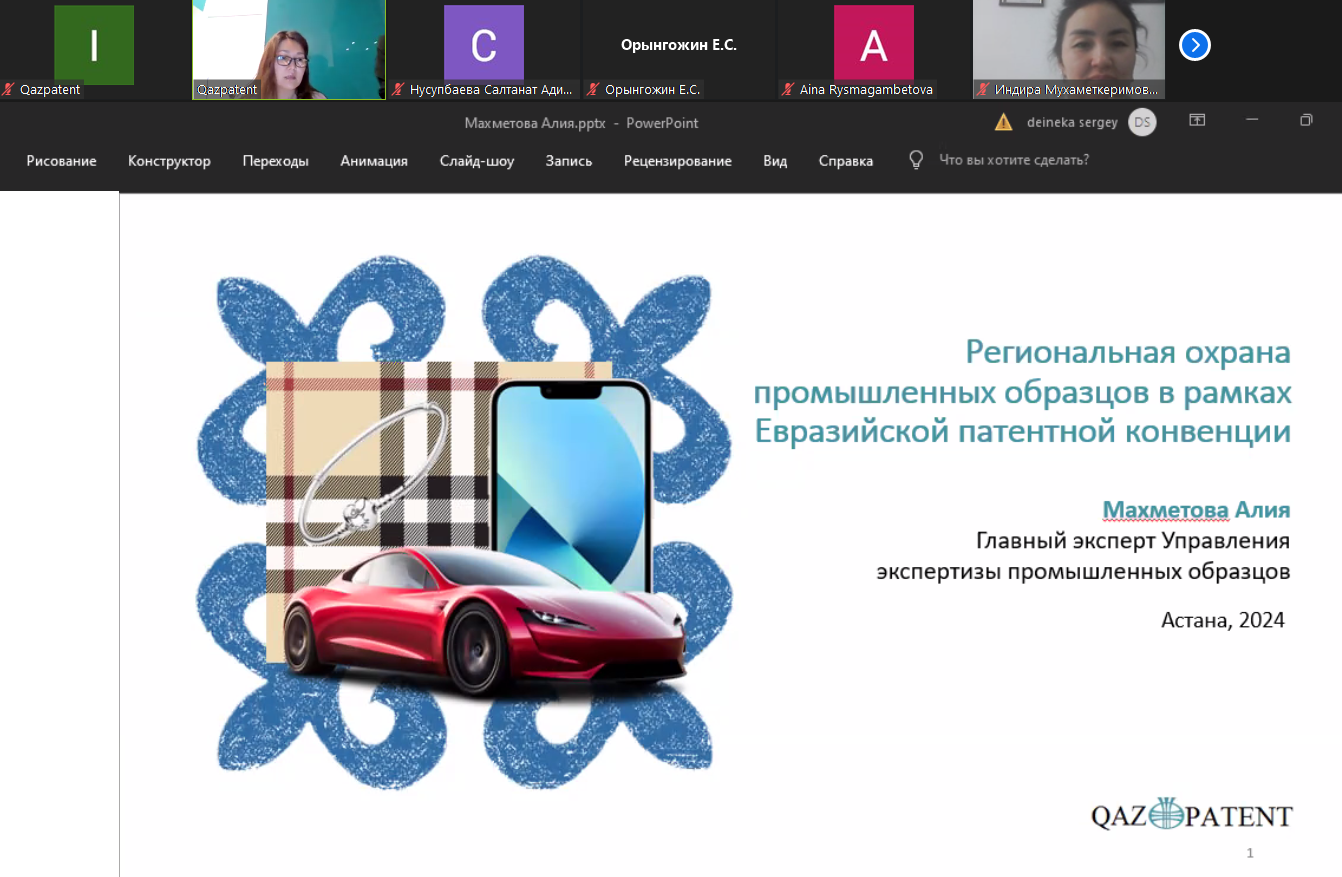Open the Переходы tab
1342x877 pixels.
pyautogui.click(x=275, y=161)
